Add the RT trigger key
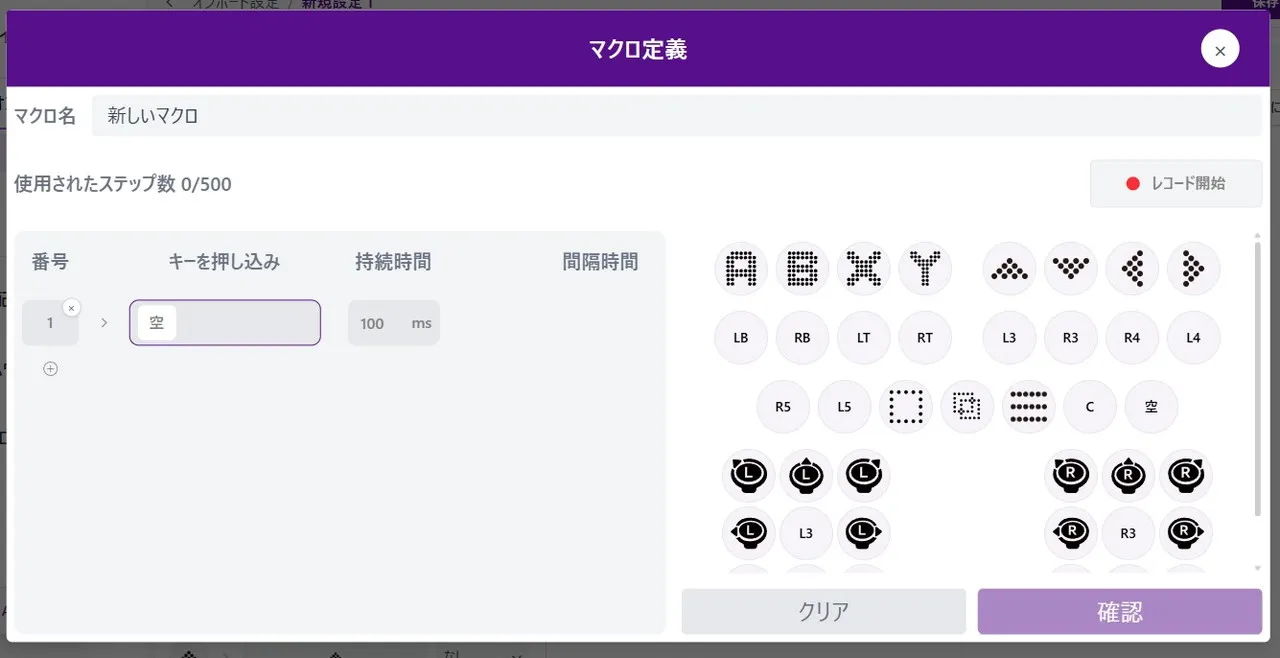 click(925, 338)
